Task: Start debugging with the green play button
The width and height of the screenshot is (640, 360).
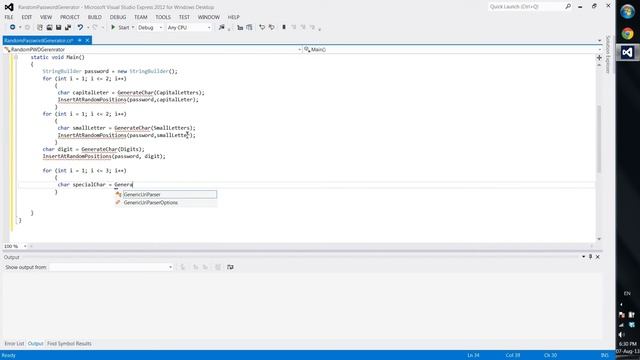Action: 113,27
